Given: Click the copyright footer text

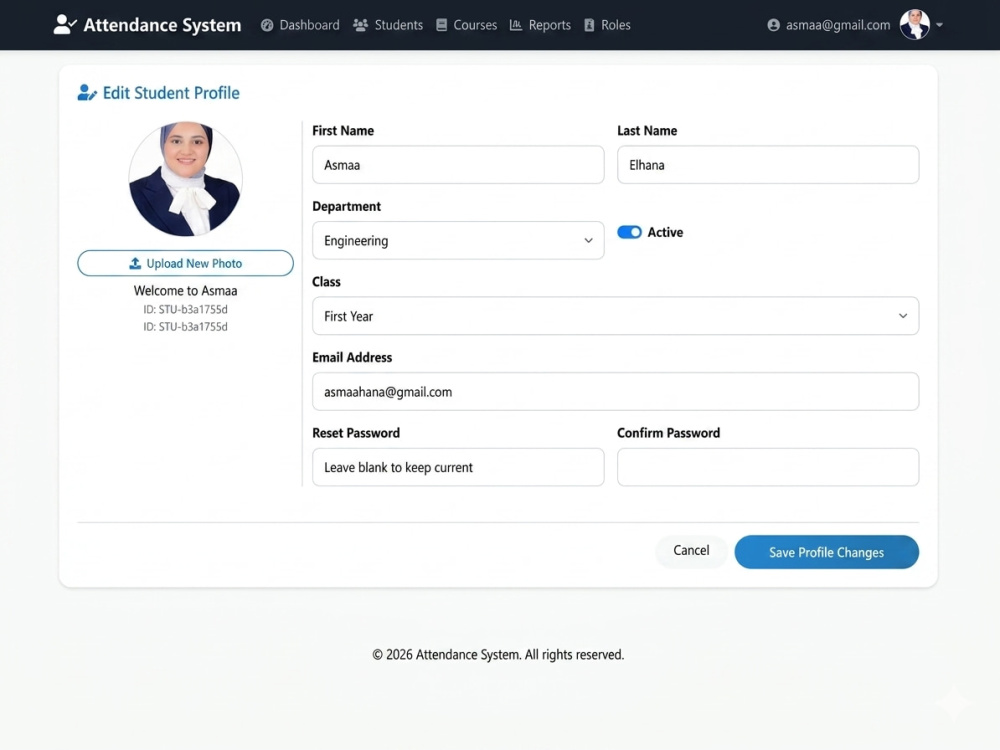Looking at the screenshot, I should pyautogui.click(x=498, y=655).
